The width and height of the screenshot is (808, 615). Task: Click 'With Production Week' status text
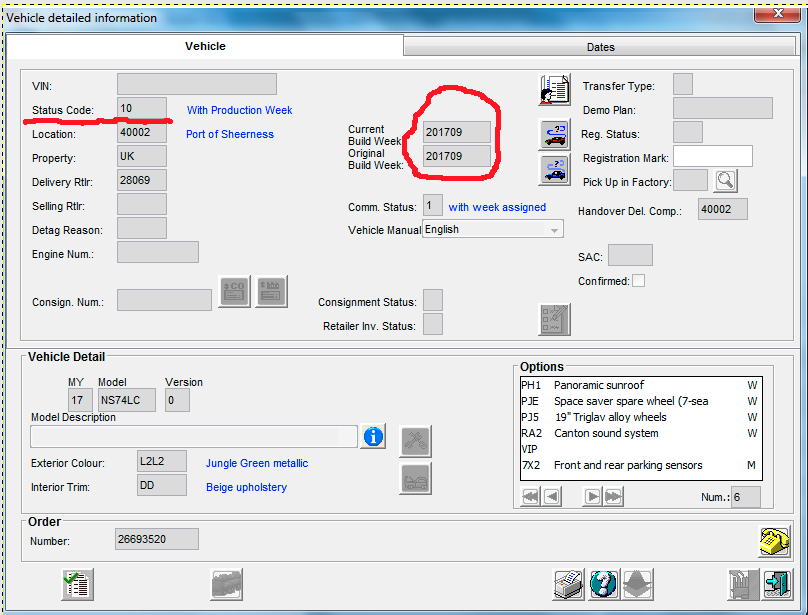tap(239, 110)
